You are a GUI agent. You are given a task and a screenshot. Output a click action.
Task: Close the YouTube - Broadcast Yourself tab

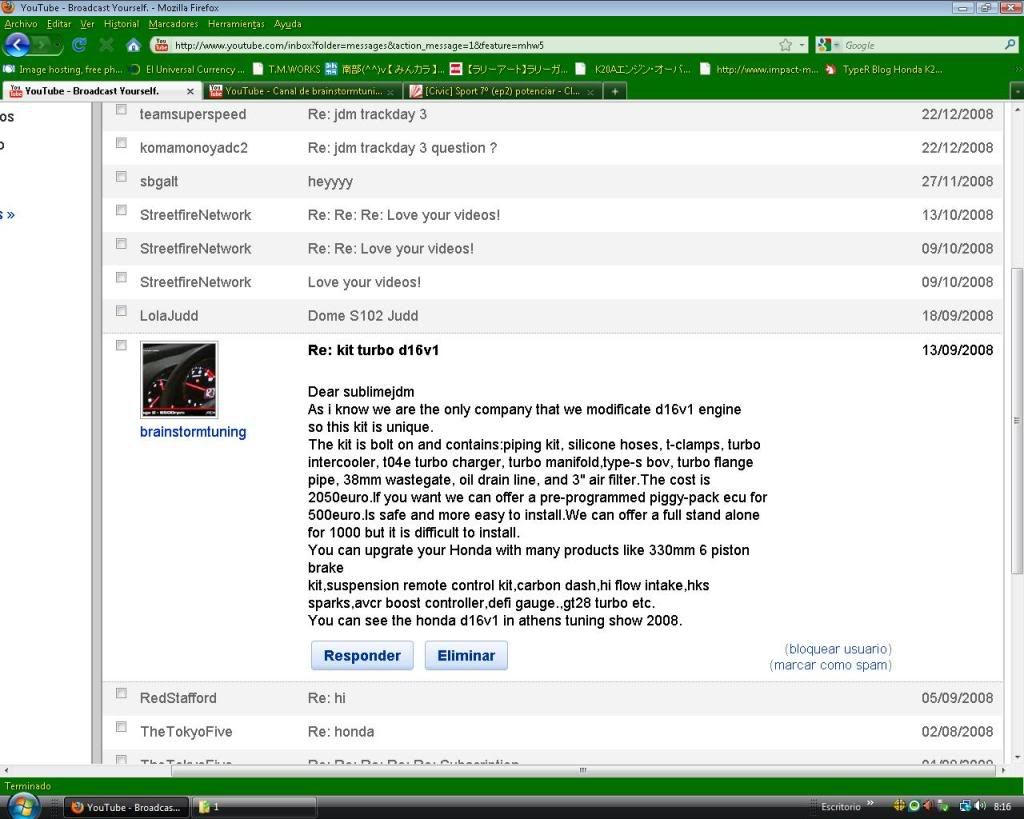(x=190, y=91)
